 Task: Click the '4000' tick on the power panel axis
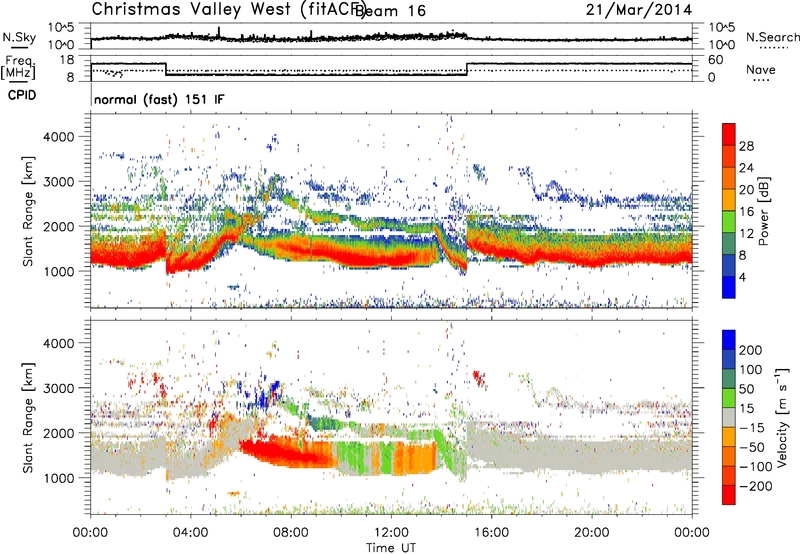click(x=58, y=137)
